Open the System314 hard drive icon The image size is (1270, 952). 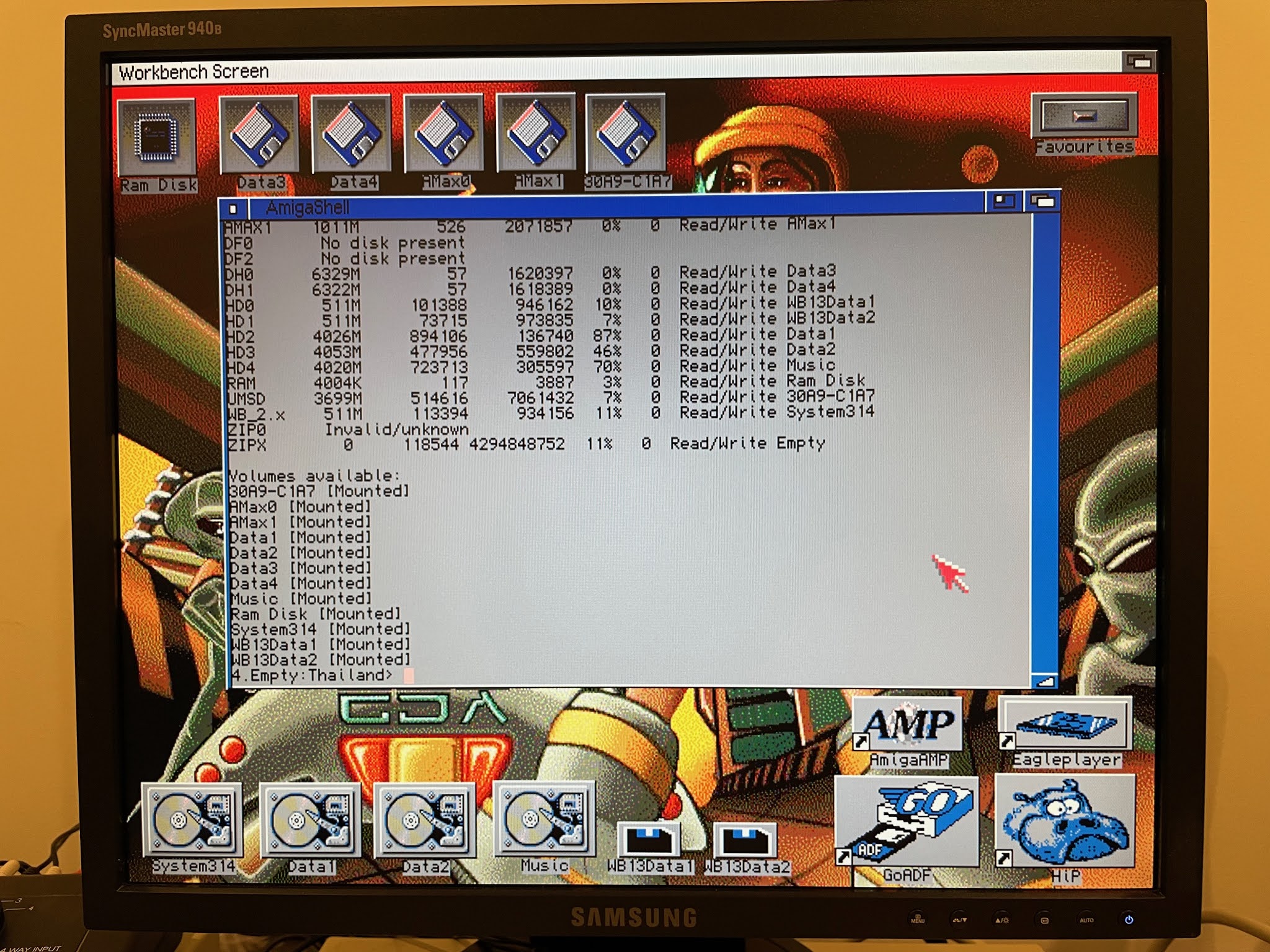click(192, 821)
